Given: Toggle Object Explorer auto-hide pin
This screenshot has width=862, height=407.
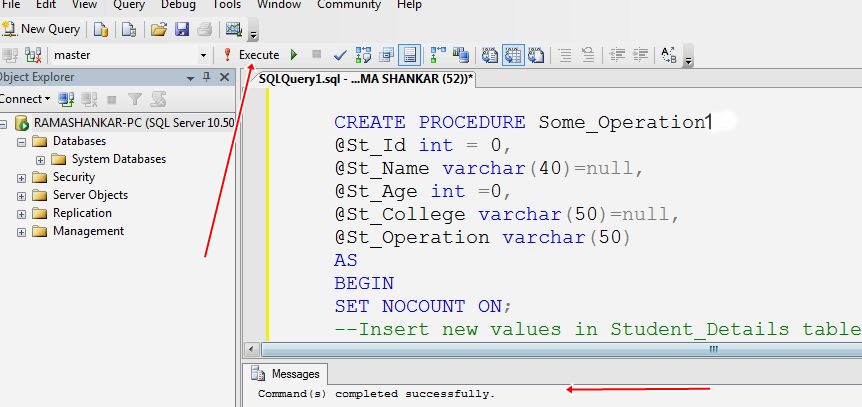Looking at the screenshot, I should pos(207,78).
